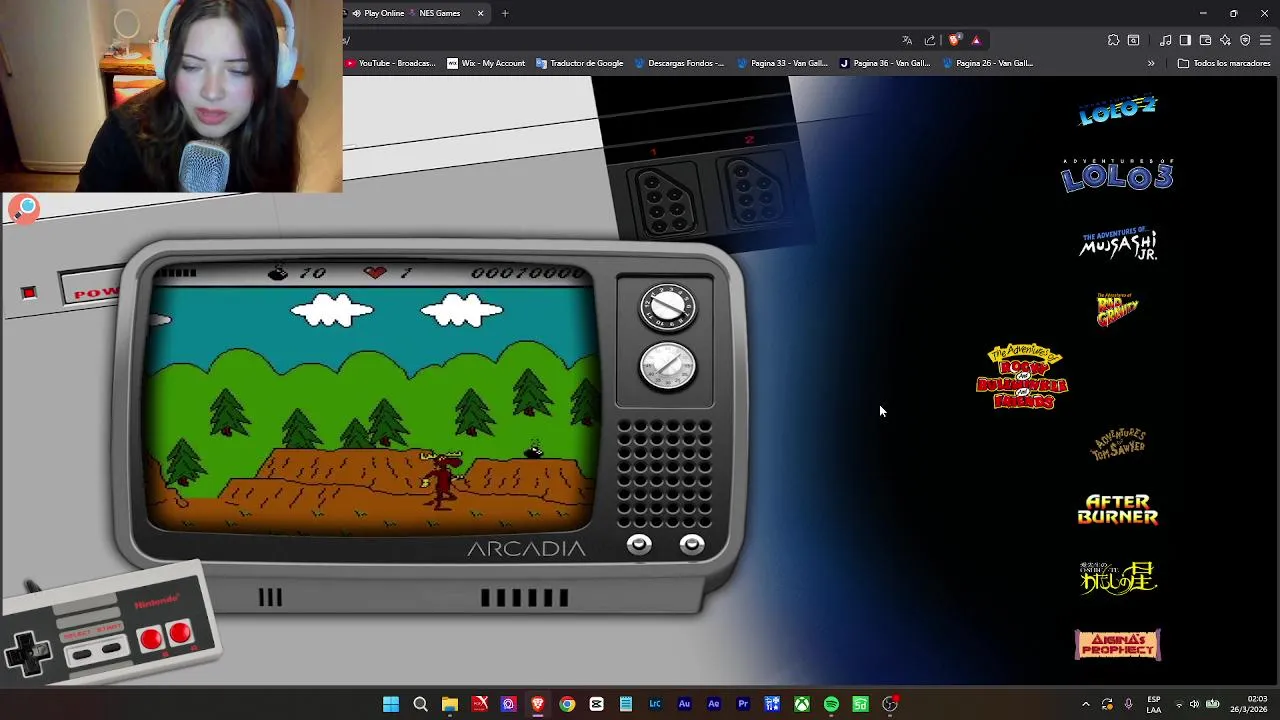The image size is (1280, 720).
Task: Click the second NES controller port
Action: 756,192
